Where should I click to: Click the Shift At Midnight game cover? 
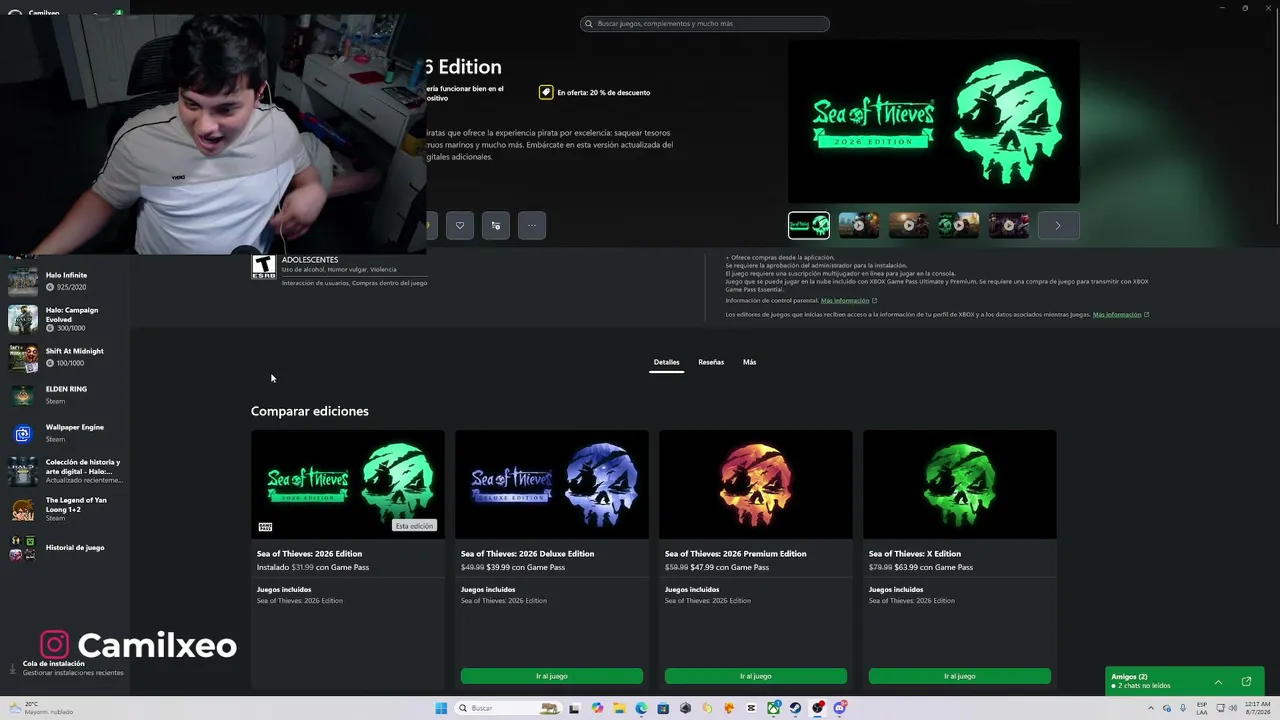coord(23,358)
